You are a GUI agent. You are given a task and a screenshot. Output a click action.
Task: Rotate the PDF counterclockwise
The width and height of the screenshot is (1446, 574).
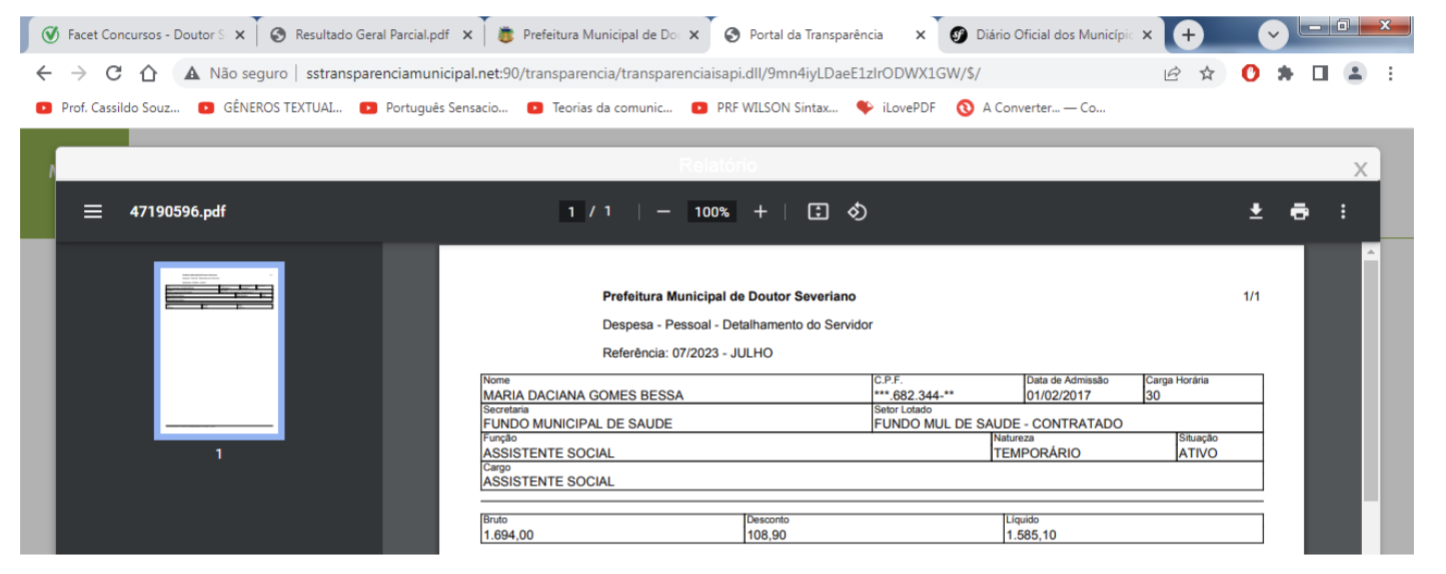coord(857,212)
